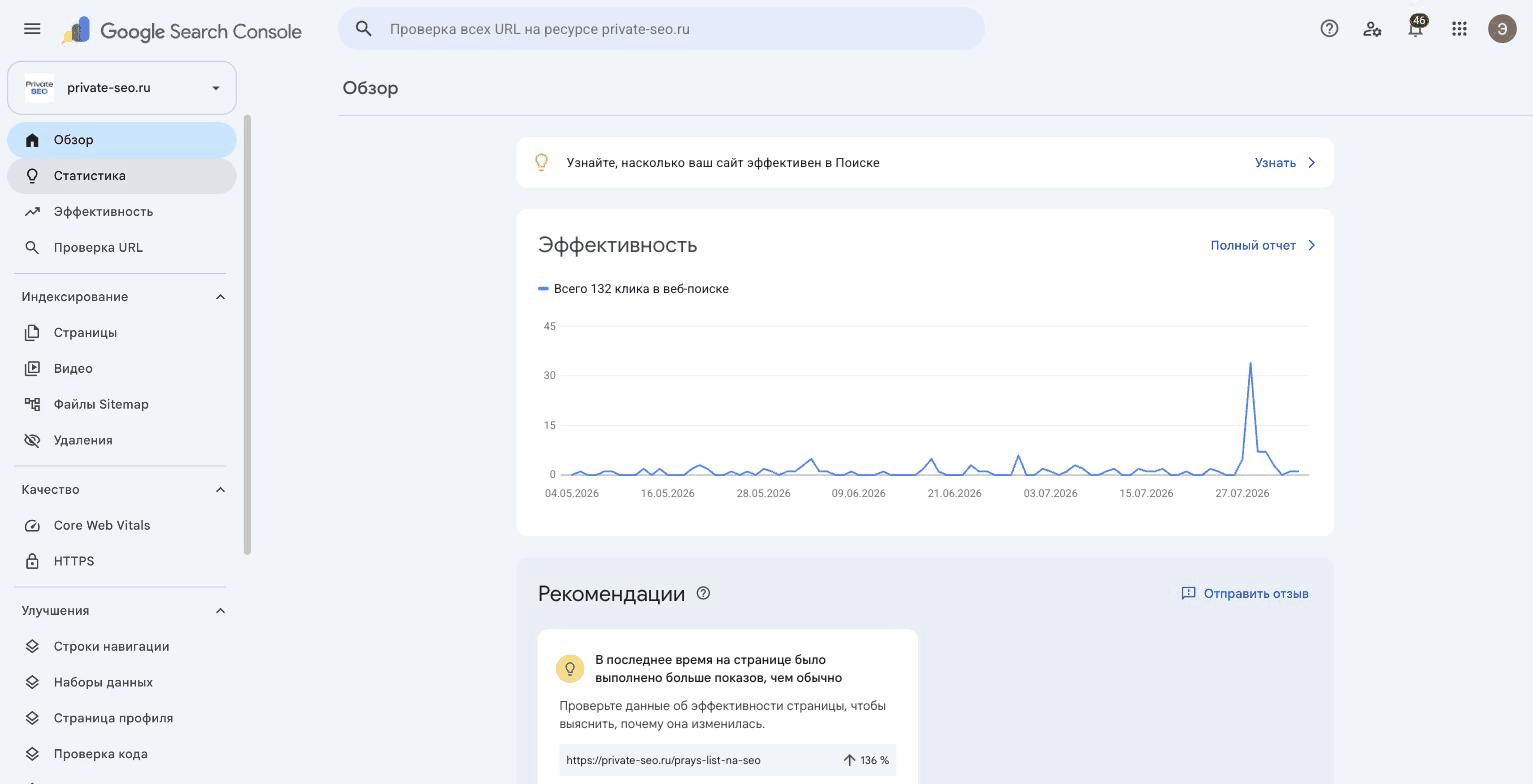The image size is (1533, 784).
Task: Open Проверка URL in sidebar
Action: (x=122, y=248)
